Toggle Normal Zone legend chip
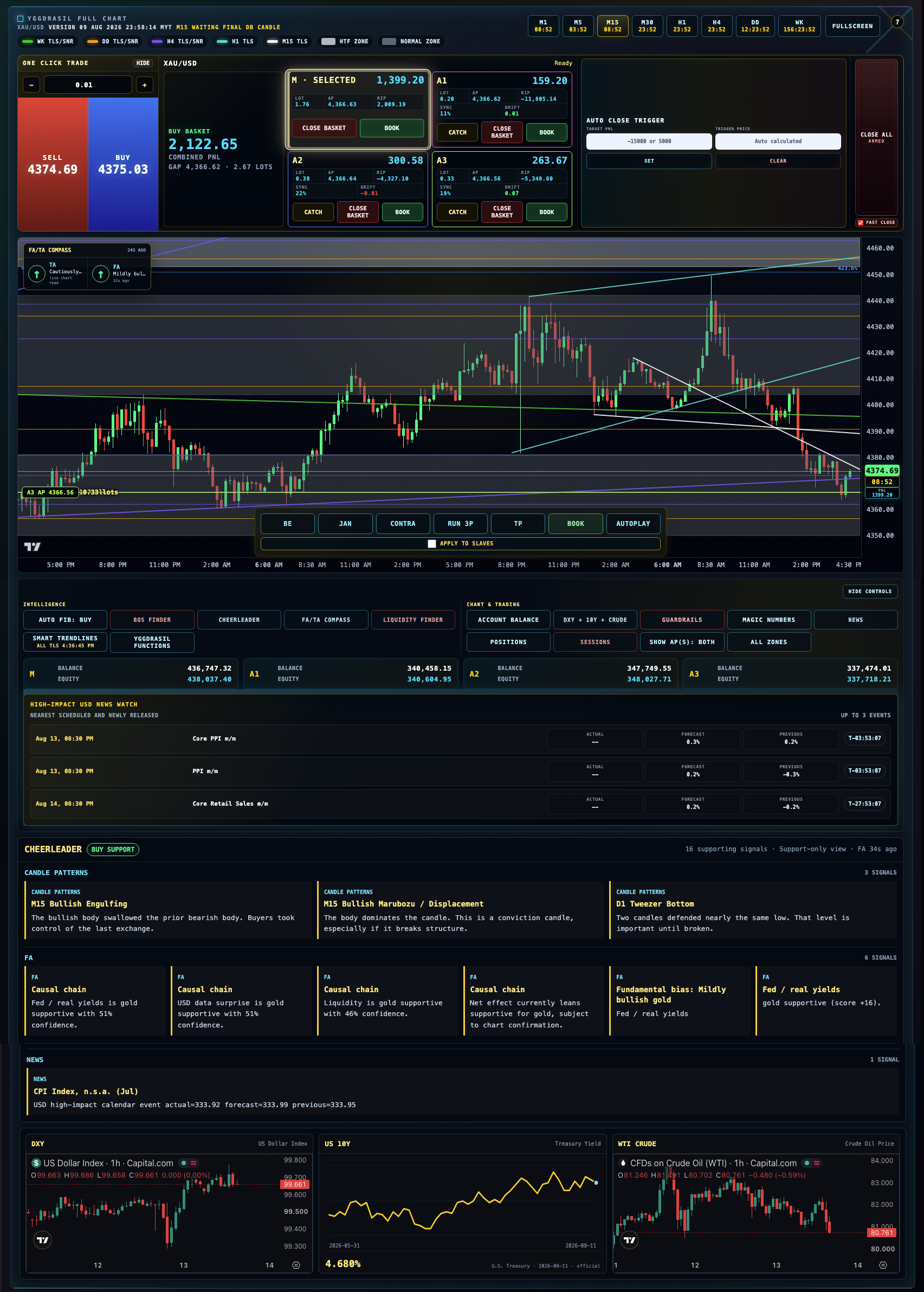This screenshot has height=1292, width=924. coord(411,42)
